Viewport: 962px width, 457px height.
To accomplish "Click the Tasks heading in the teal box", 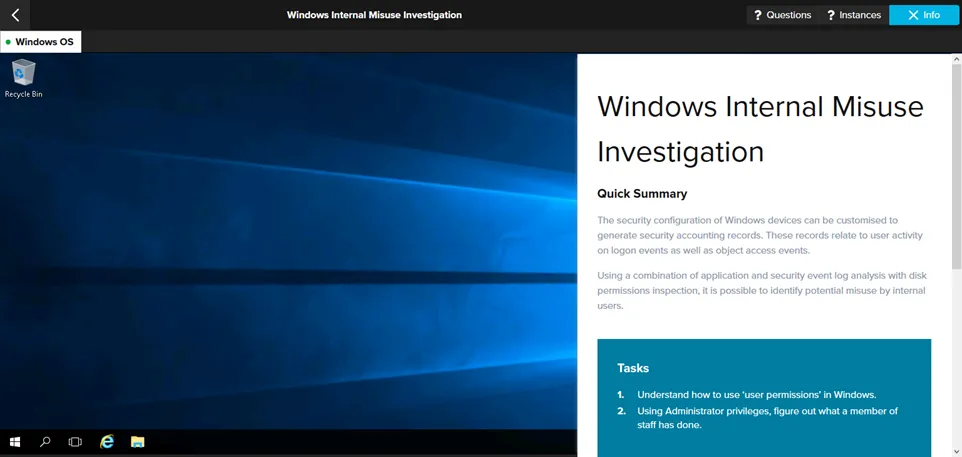I will click(633, 368).
